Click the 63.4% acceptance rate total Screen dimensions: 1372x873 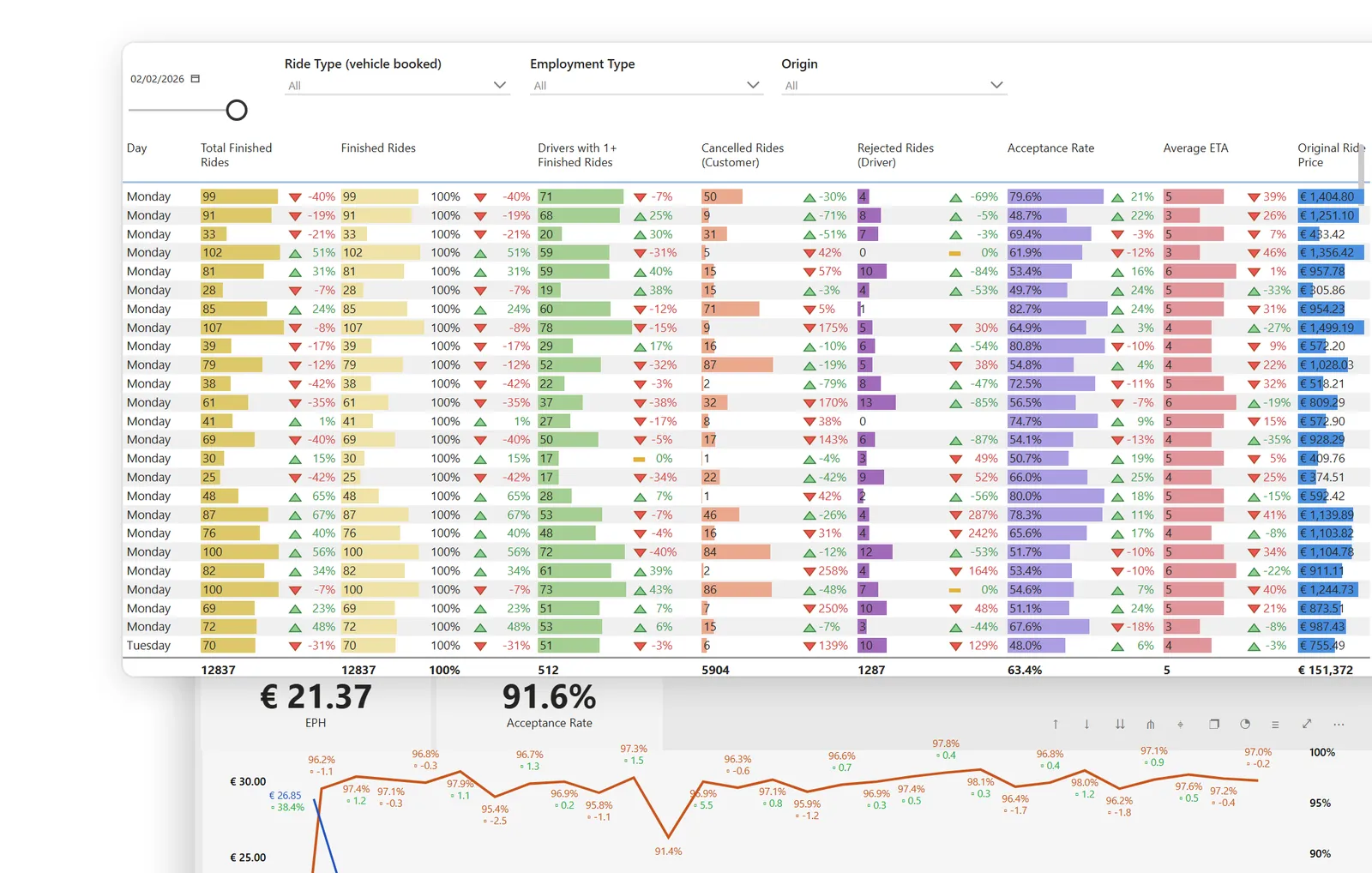[x=1025, y=670]
